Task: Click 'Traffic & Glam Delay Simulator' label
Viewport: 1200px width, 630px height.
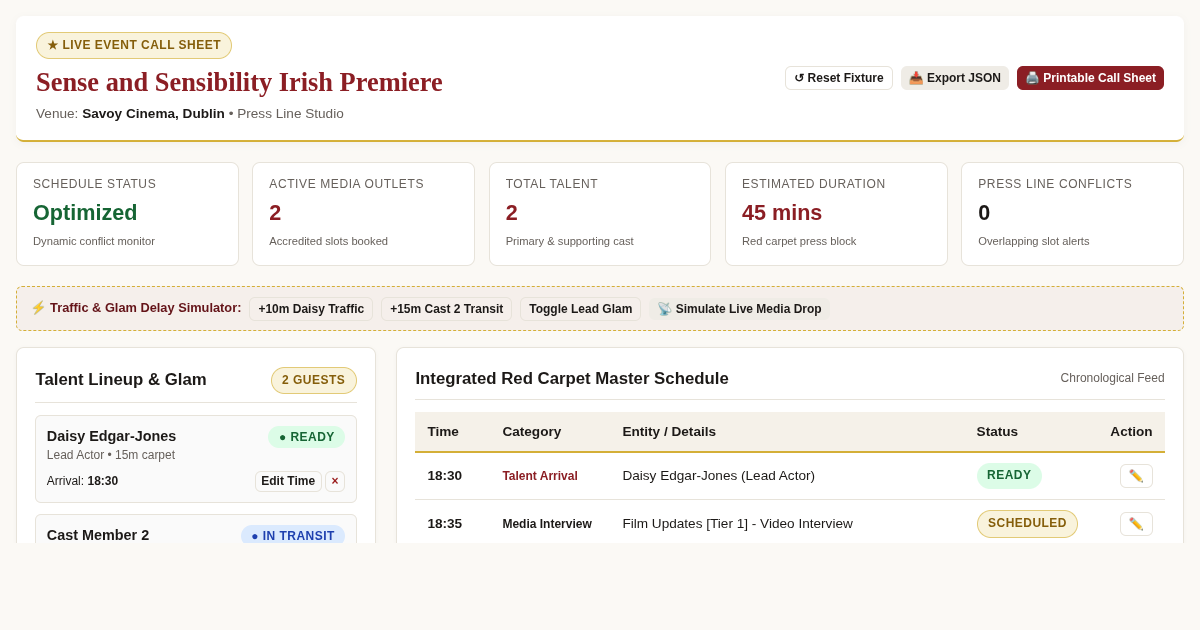Action: pos(136,308)
